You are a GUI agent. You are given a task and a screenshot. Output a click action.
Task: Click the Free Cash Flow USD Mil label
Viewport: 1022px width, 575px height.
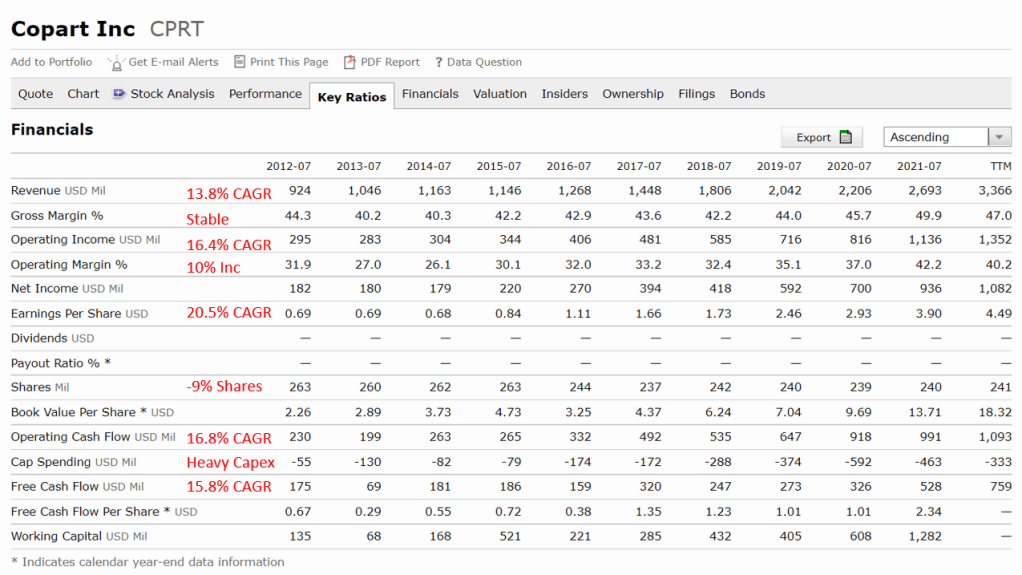click(78, 487)
